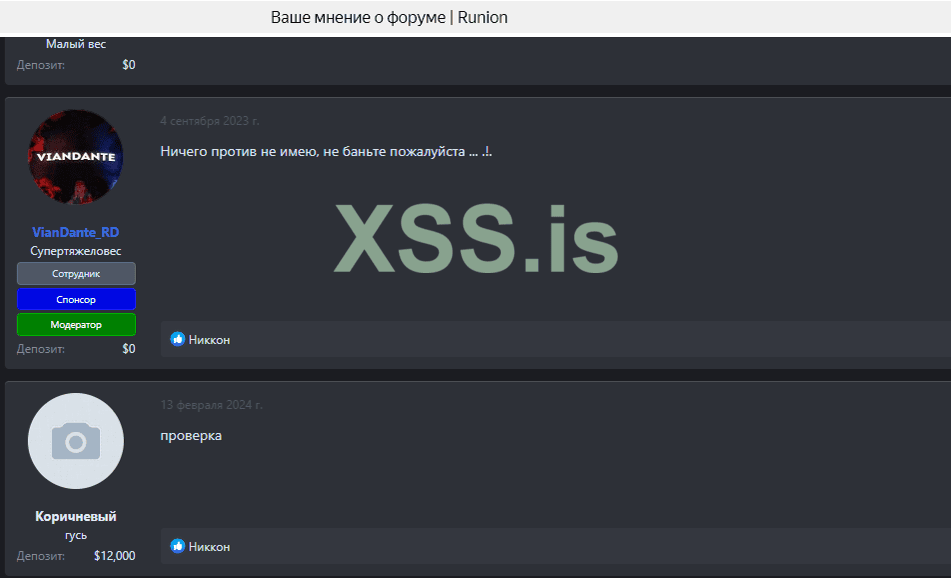Open the 4 сентября 2023 г. post date

pos(210,121)
